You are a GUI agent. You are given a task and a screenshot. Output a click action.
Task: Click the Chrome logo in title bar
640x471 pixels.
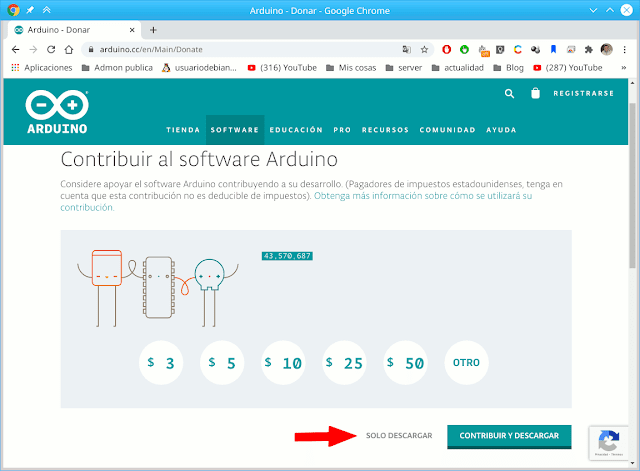pyautogui.click(x=13, y=10)
